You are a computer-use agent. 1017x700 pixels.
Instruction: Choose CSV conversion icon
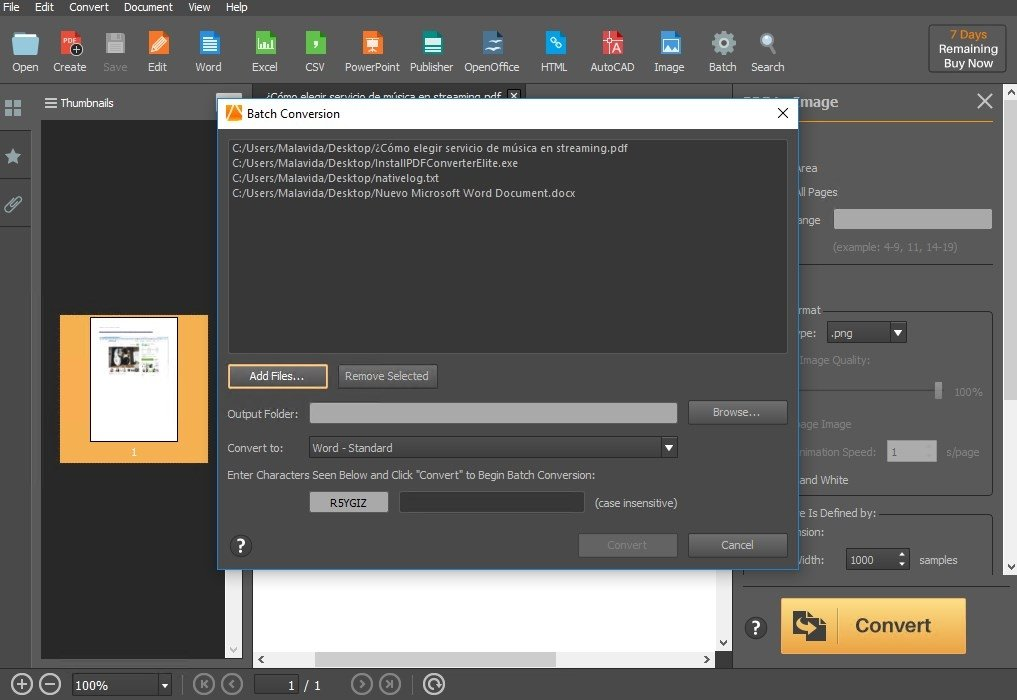(315, 52)
